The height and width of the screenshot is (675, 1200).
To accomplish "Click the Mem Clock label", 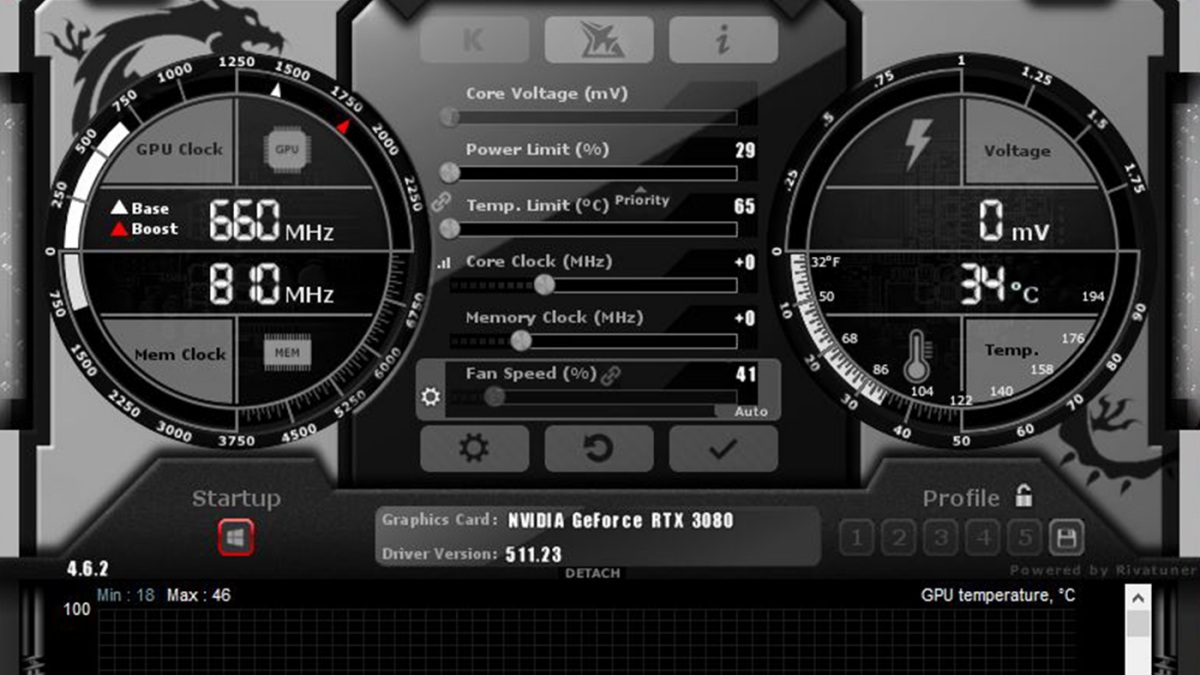I will tap(180, 354).
